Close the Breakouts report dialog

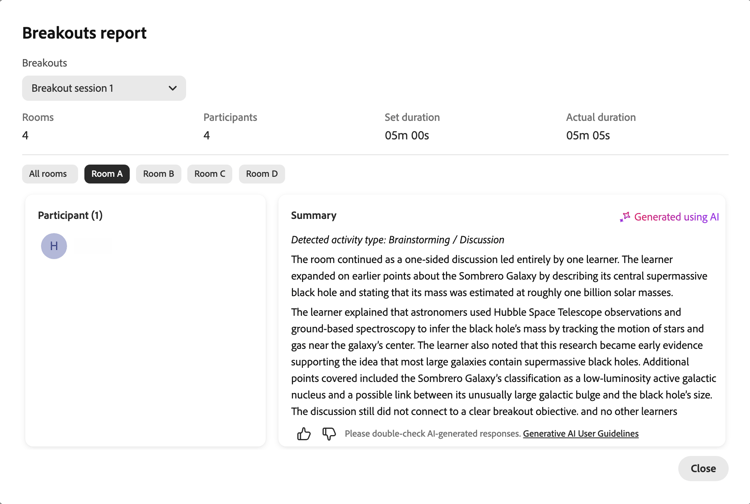(703, 469)
